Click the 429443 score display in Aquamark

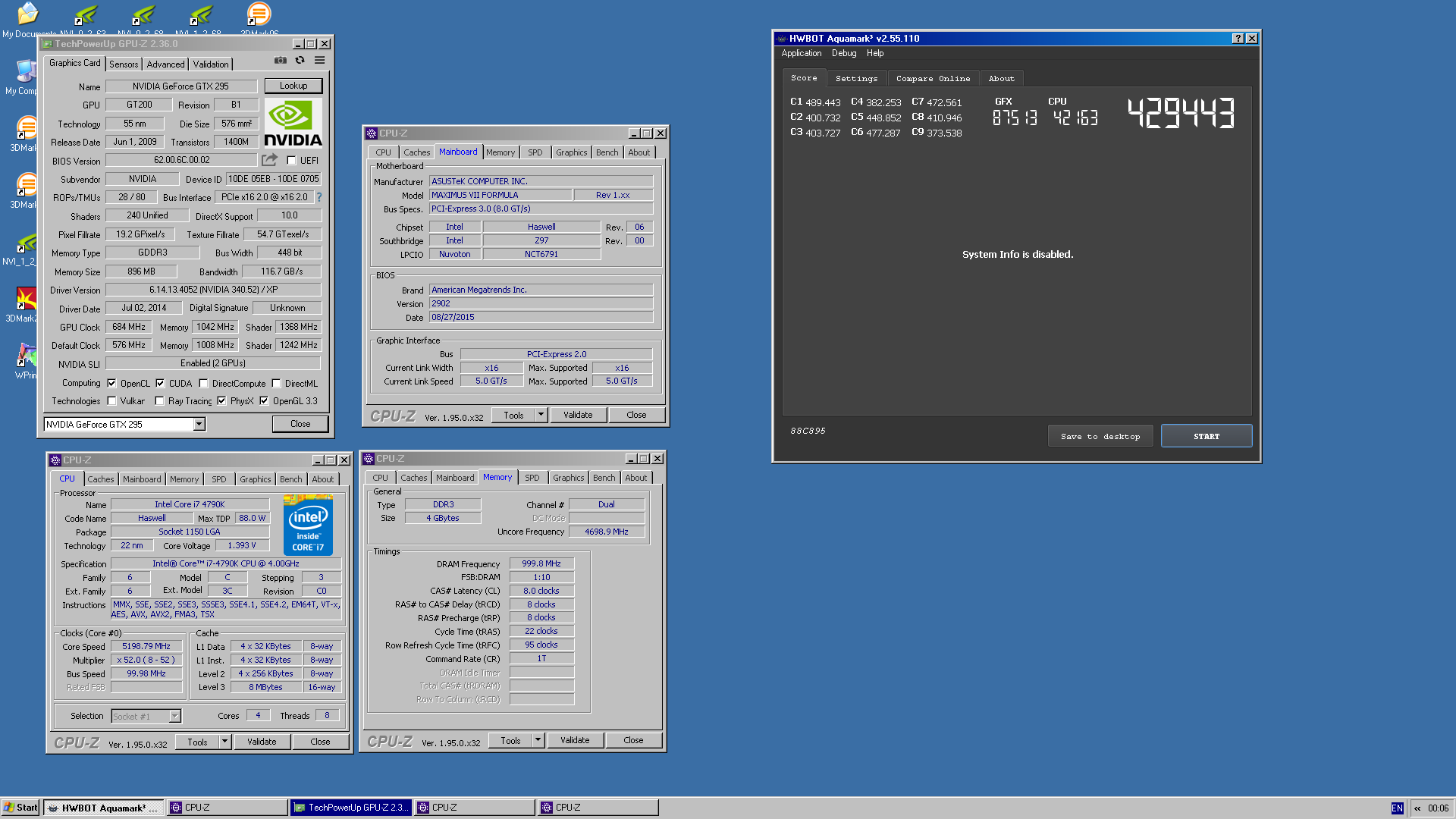1181,114
